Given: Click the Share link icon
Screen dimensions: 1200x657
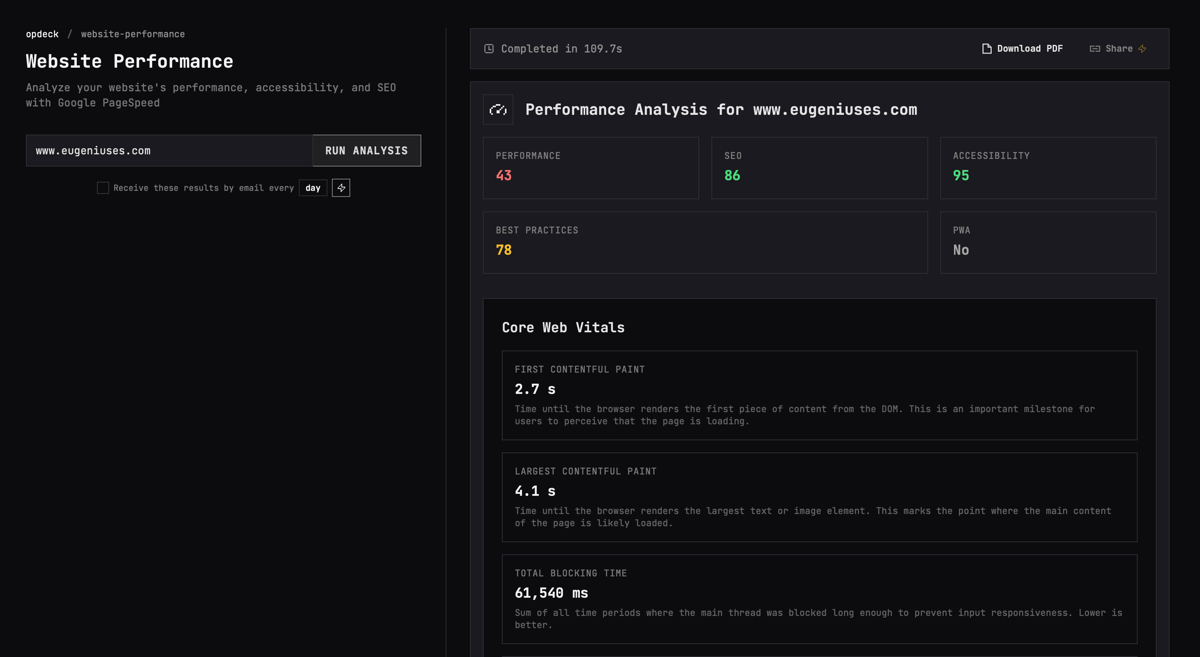Looking at the screenshot, I should (x=1095, y=49).
